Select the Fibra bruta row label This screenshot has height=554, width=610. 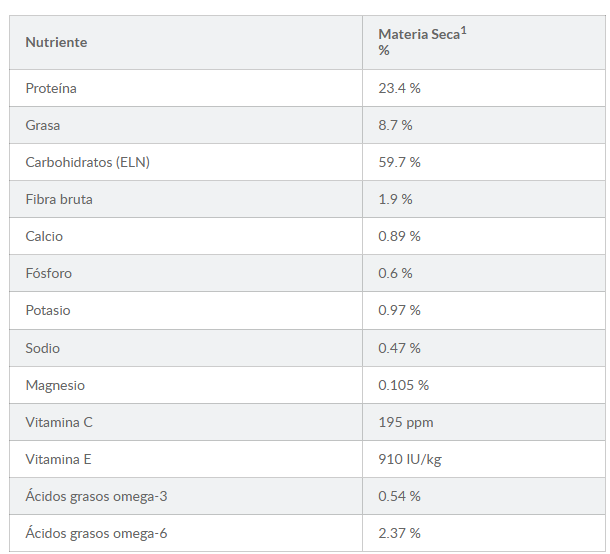59,199
